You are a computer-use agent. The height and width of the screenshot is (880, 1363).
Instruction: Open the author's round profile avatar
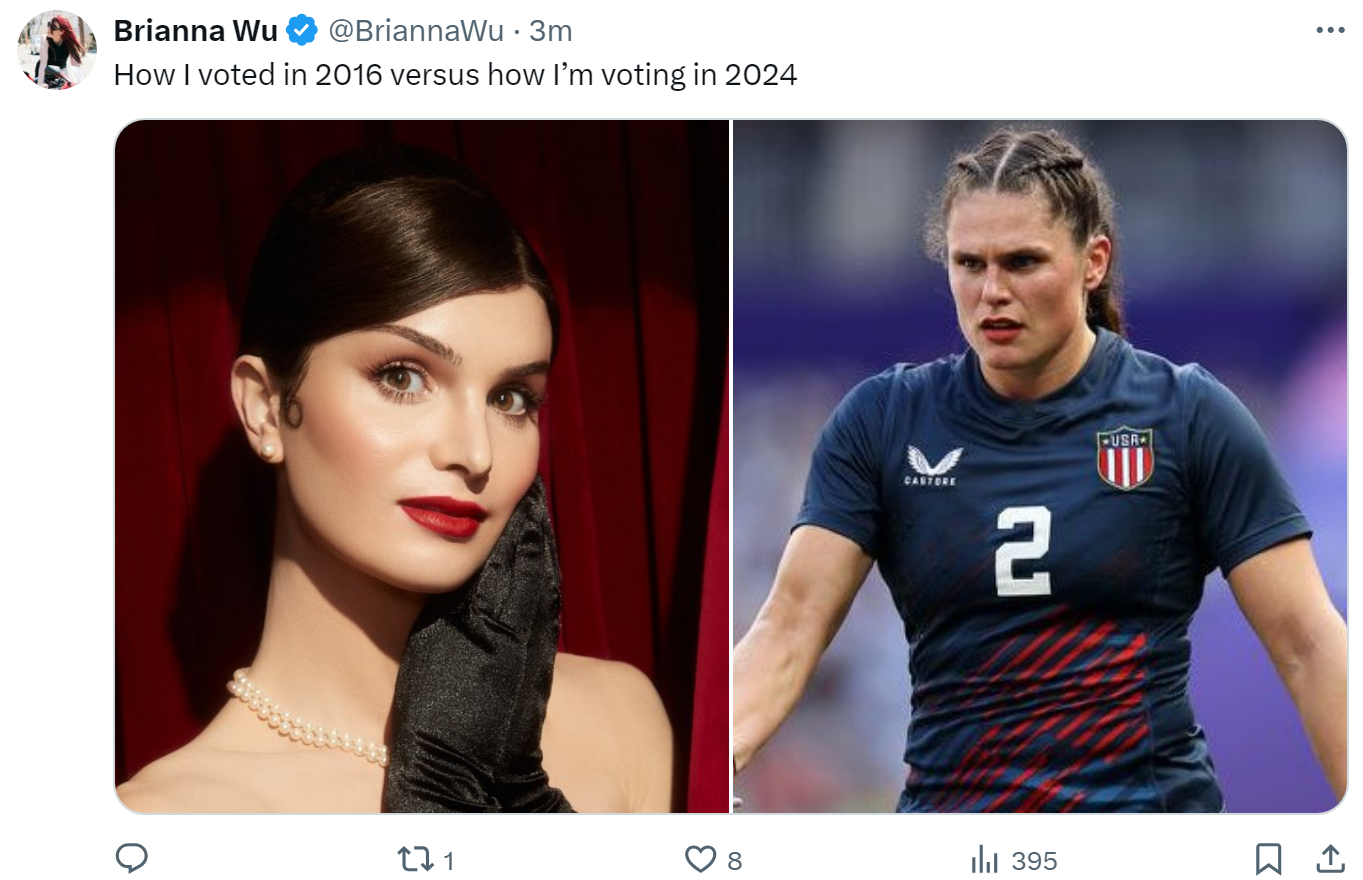point(57,50)
